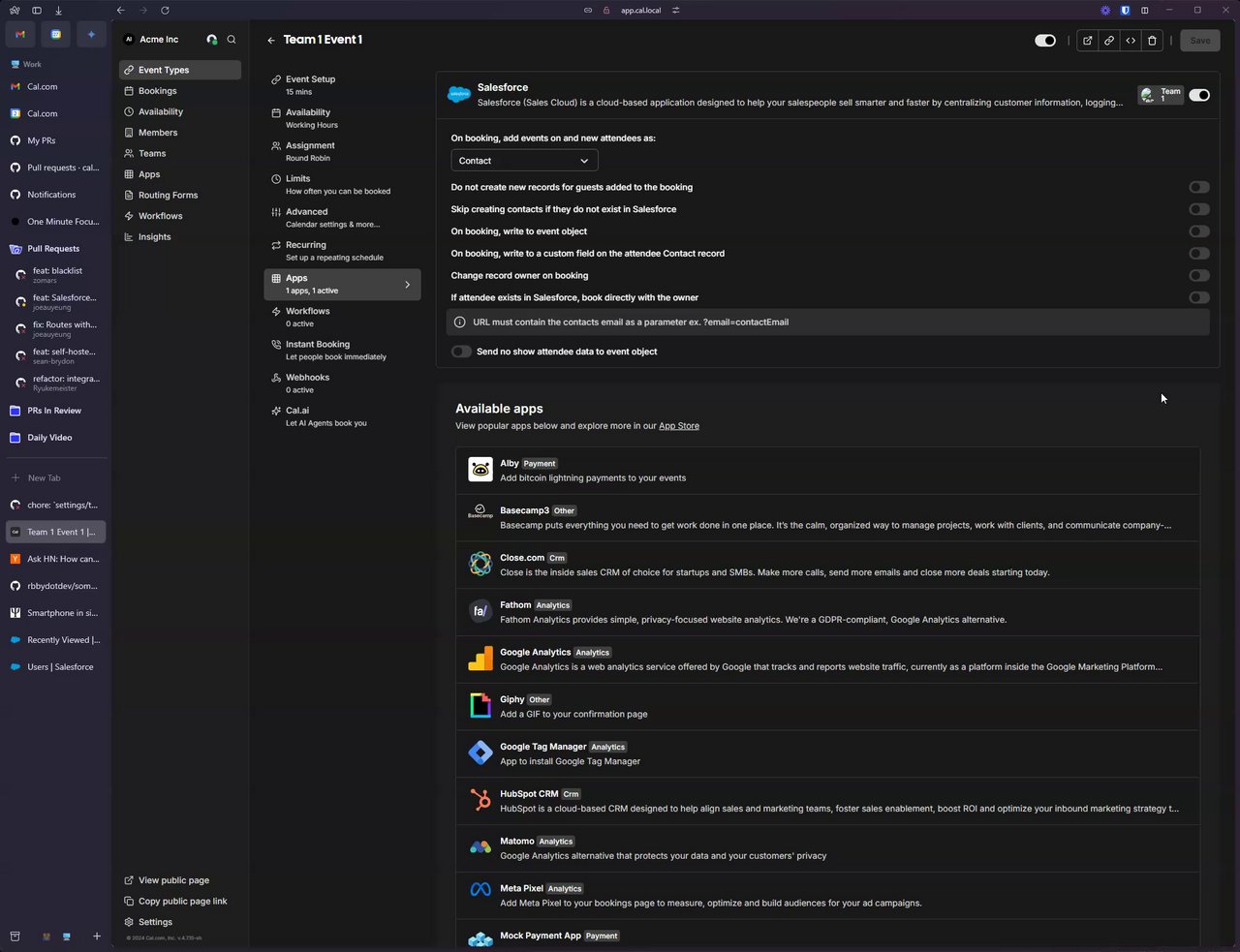Click Copy public page link
The image size is (1240, 952).
[175, 902]
